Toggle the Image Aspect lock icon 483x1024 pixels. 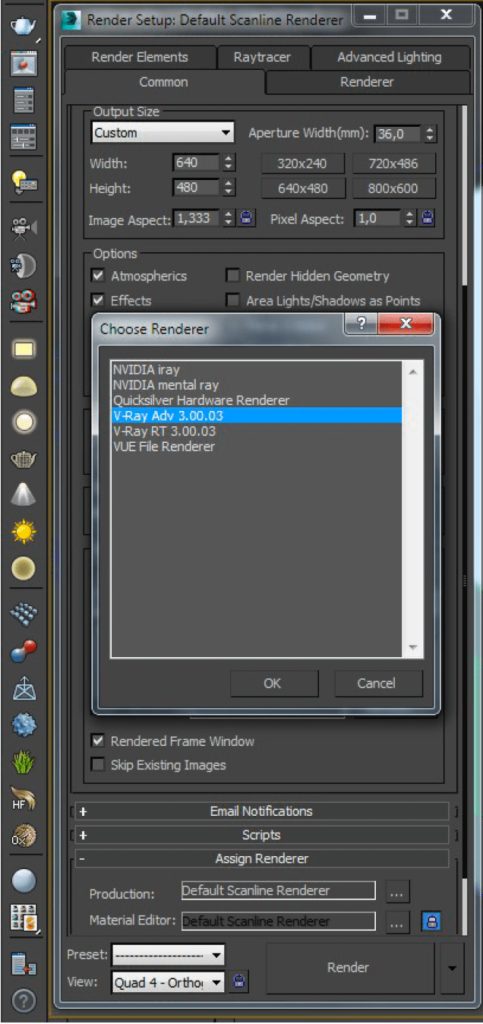click(245, 218)
